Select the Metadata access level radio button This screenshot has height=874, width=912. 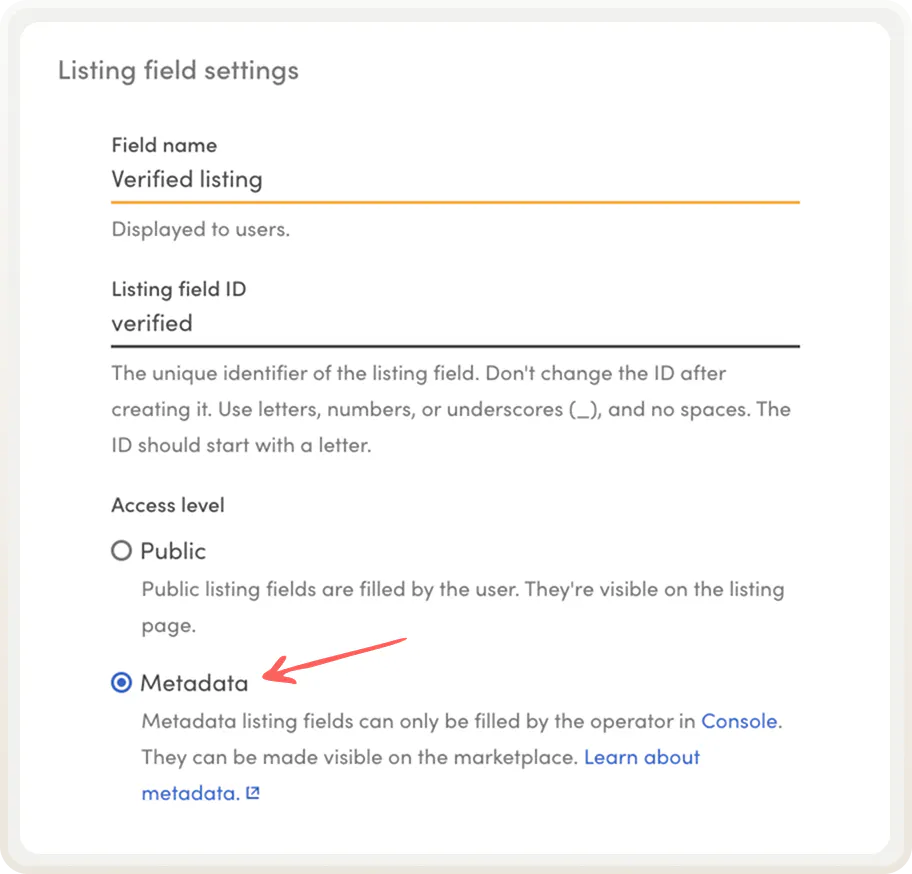(121, 683)
